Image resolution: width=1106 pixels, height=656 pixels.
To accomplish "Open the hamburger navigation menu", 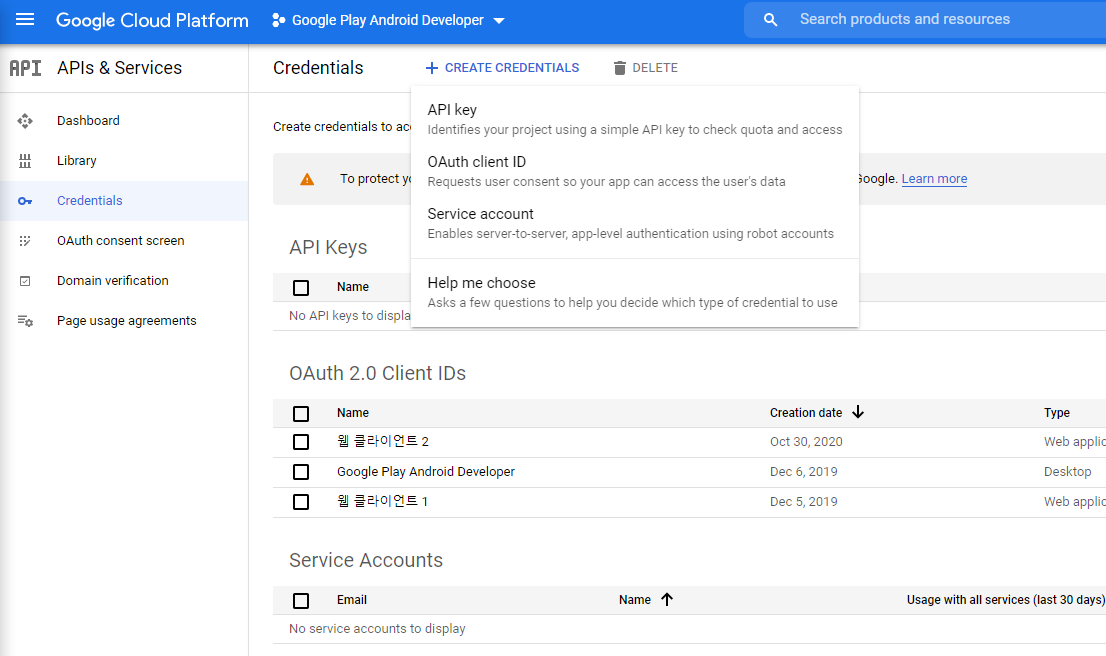I will [x=25, y=20].
